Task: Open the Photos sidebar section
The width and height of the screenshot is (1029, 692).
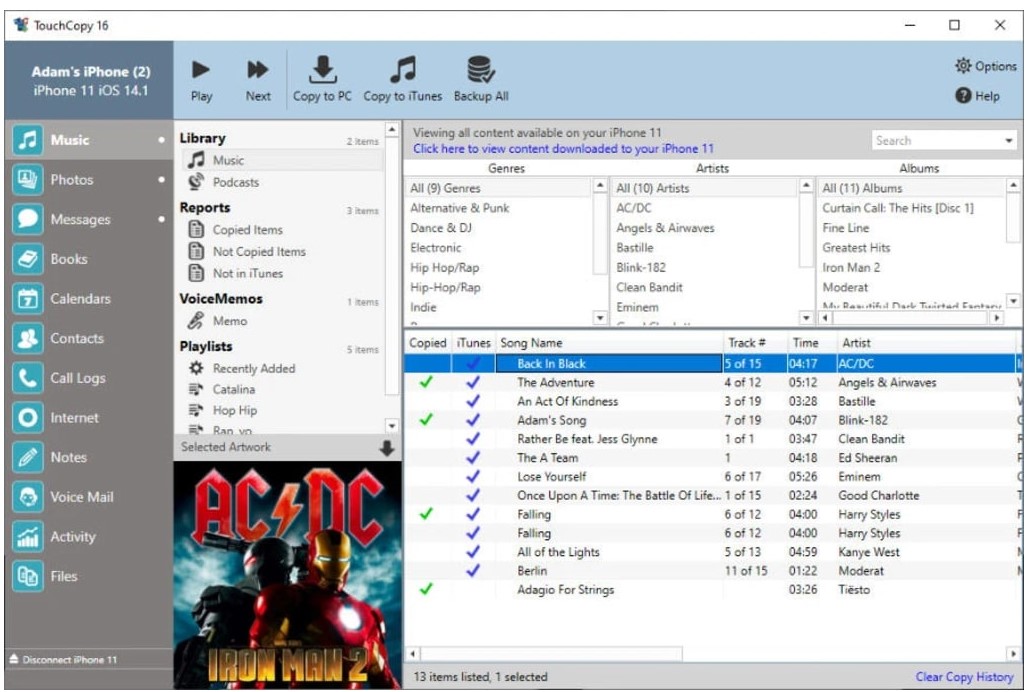Action: click(89, 179)
